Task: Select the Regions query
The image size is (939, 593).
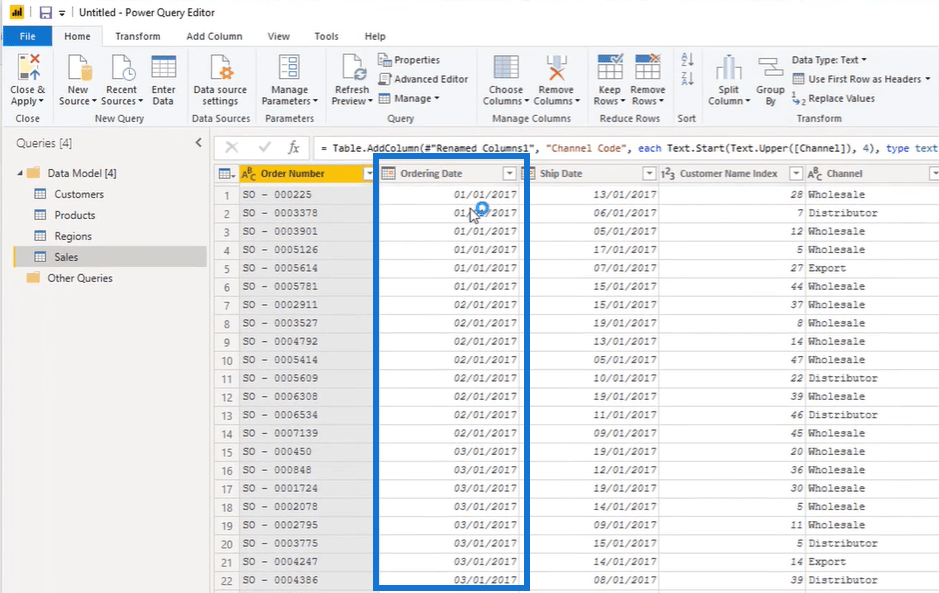Action: click(73, 236)
